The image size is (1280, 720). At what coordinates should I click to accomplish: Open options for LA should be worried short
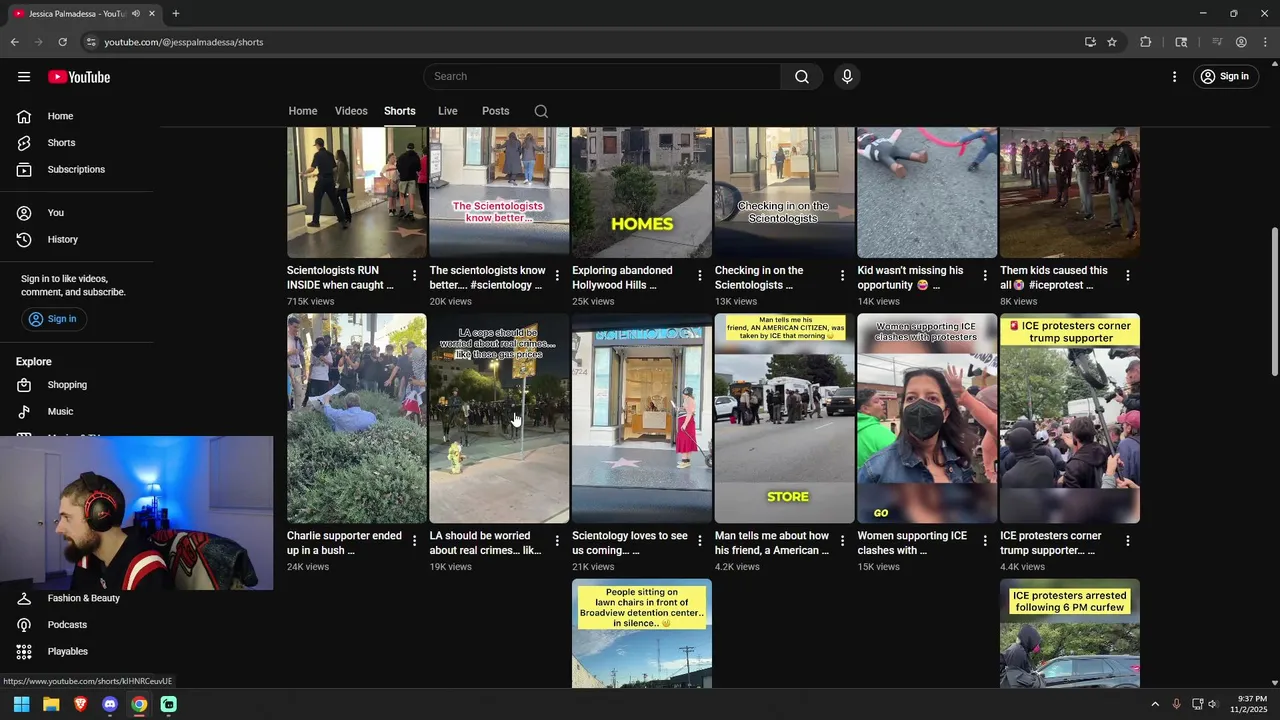coord(557,541)
